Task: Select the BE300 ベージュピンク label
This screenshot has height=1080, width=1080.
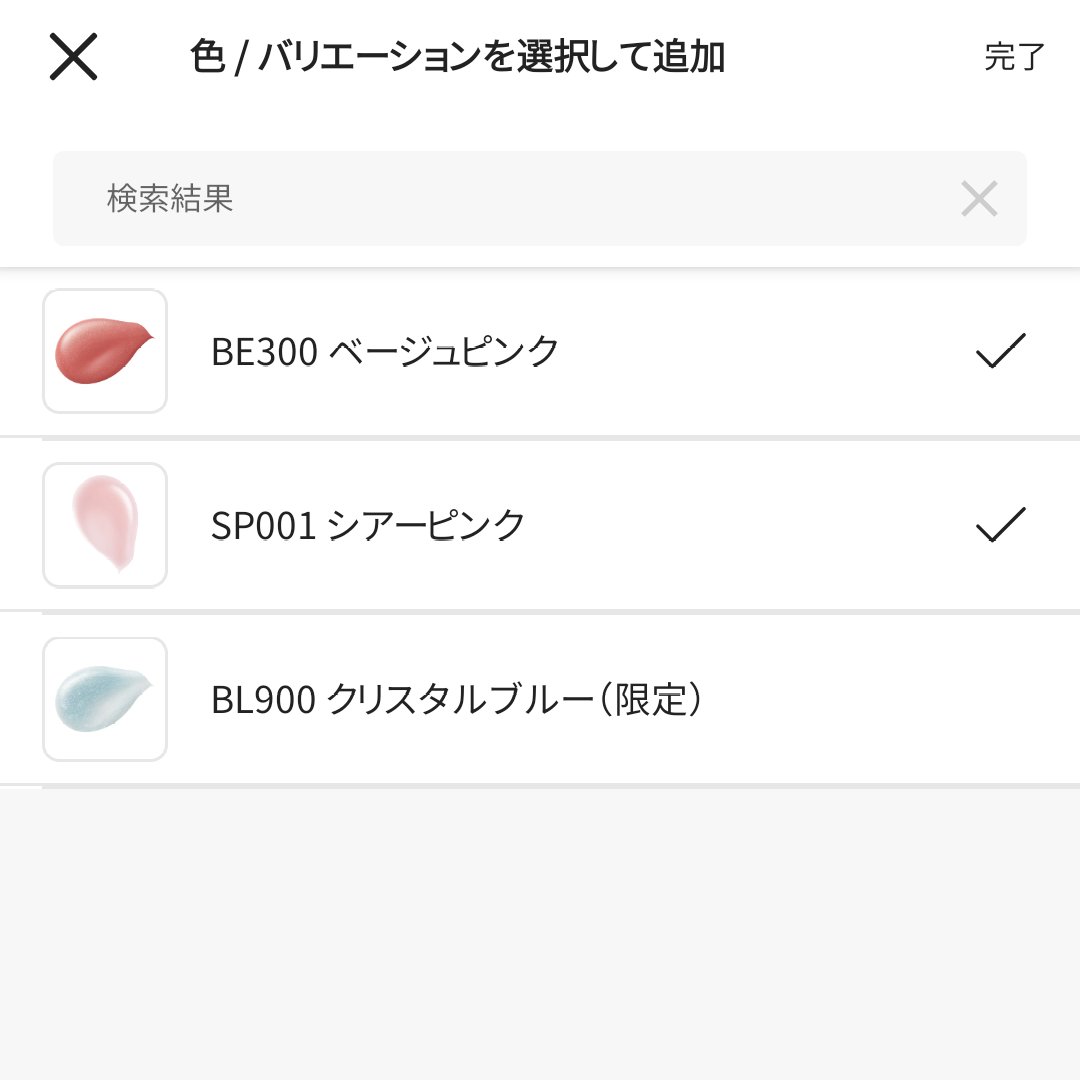Action: [x=385, y=351]
